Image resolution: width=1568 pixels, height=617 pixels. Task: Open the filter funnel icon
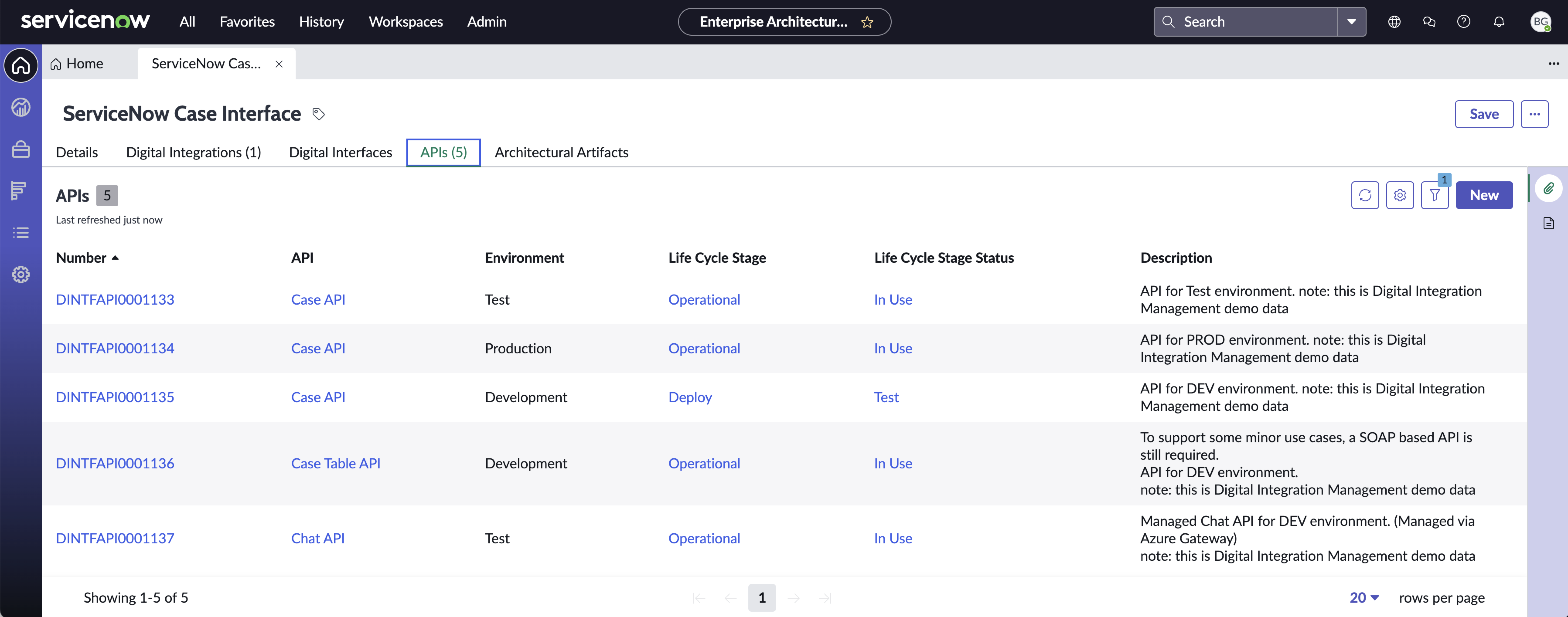point(1435,195)
